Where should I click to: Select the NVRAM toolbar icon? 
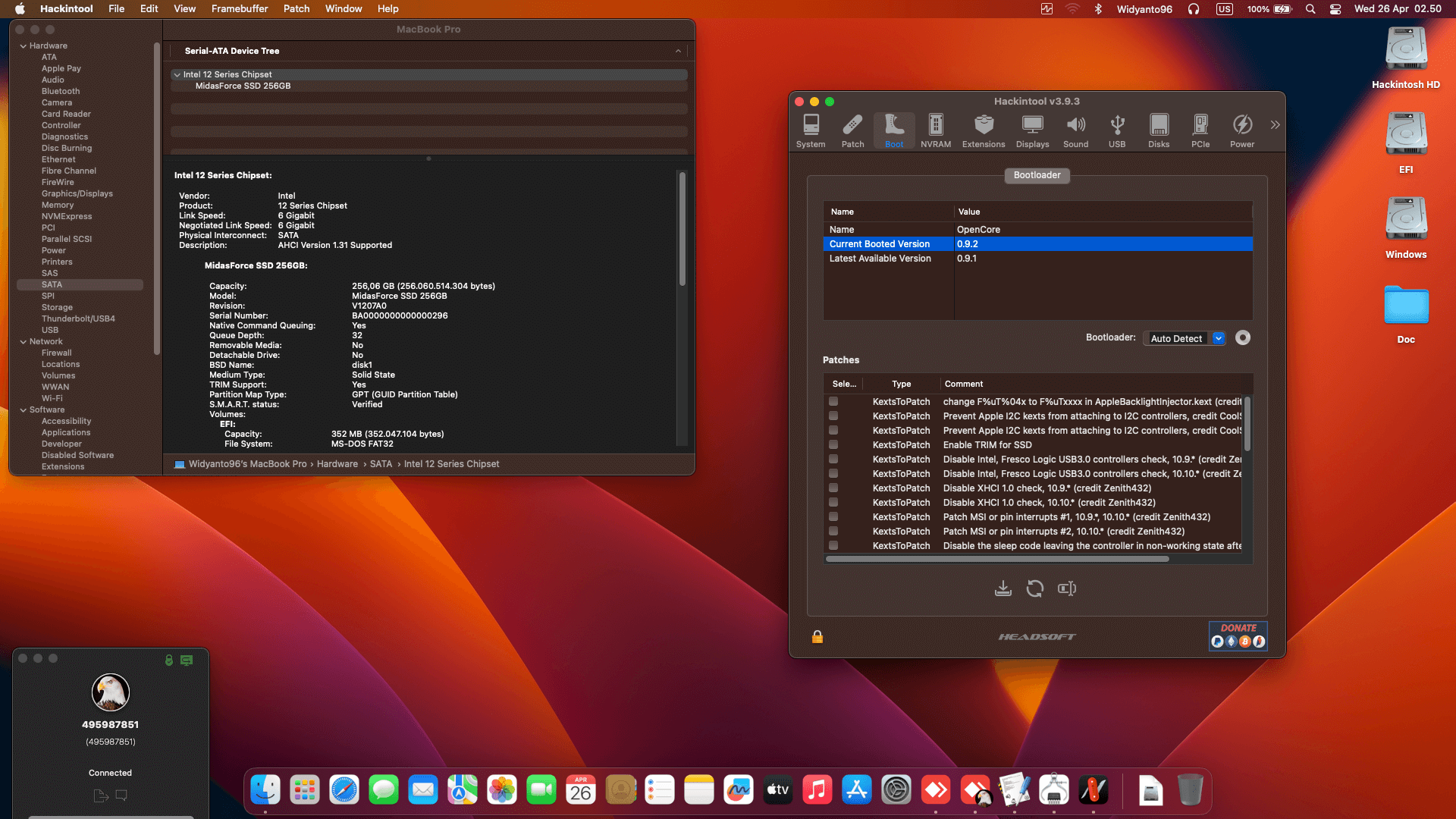coord(936,130)
